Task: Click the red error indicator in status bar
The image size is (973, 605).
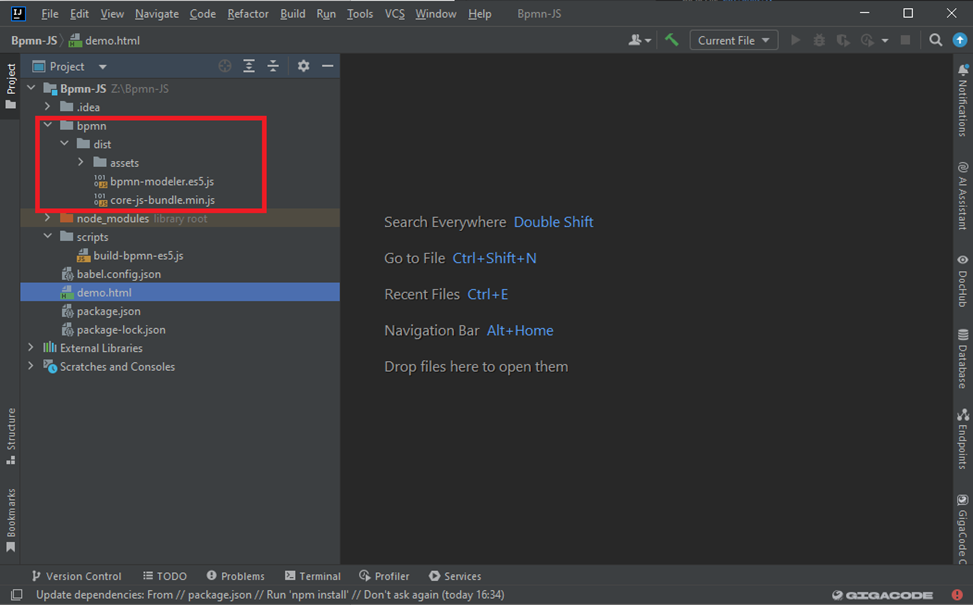Action: tap(956, 595)
